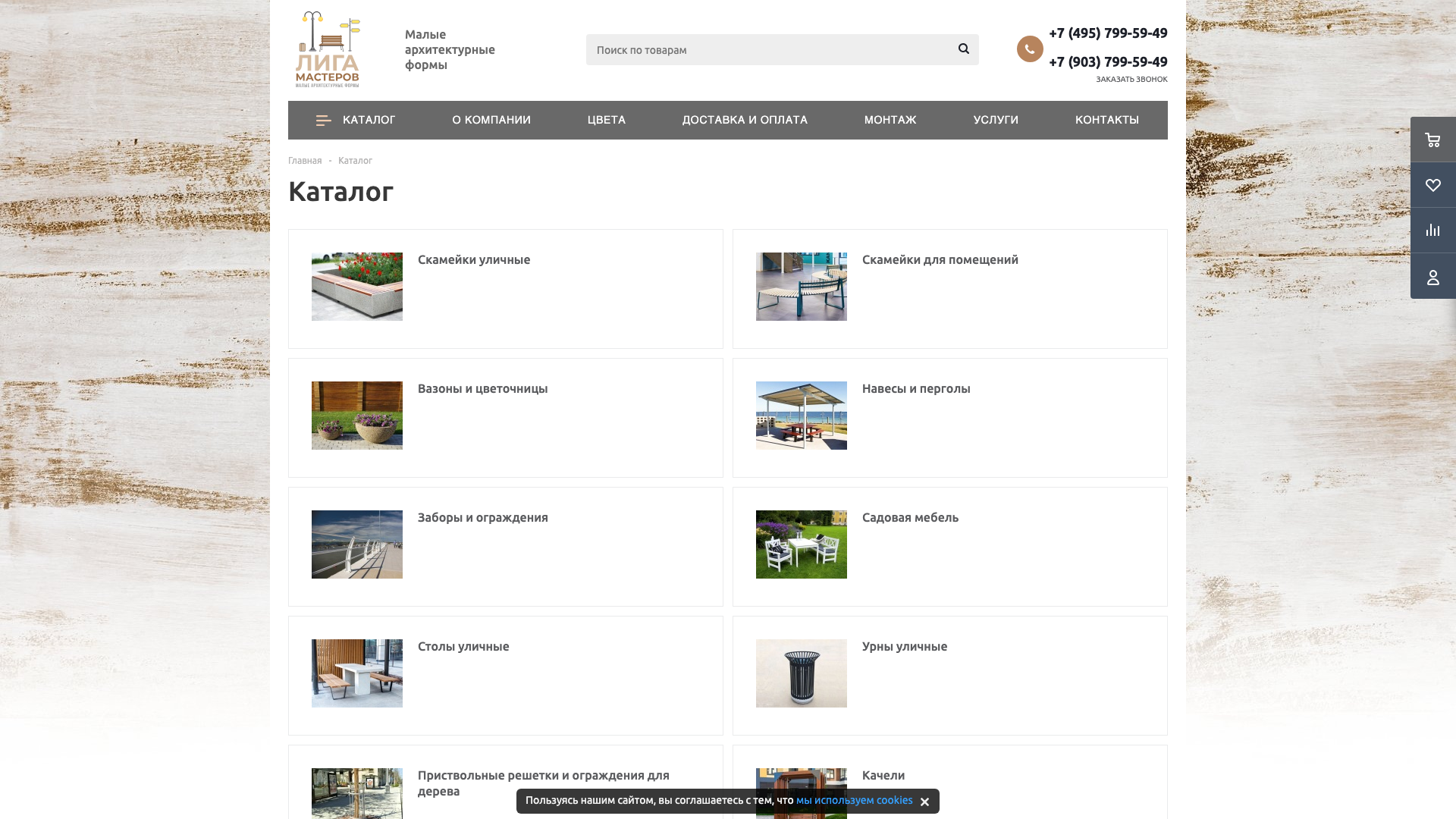
Task: Click the Урны уличные thumbnail
Action: click(x=802, y=673)
